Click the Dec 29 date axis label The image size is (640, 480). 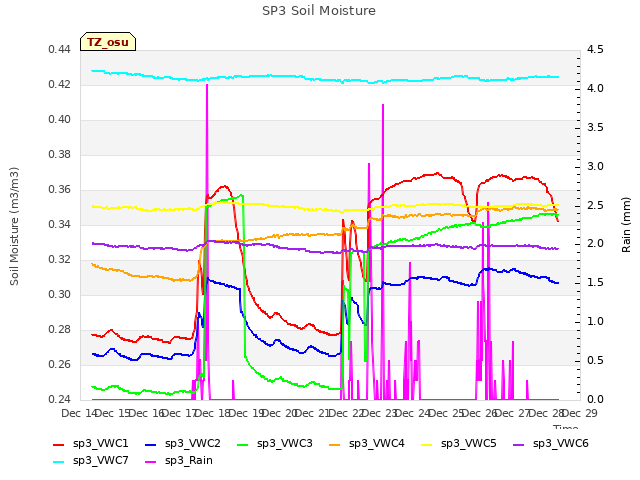tap(580, 414)
